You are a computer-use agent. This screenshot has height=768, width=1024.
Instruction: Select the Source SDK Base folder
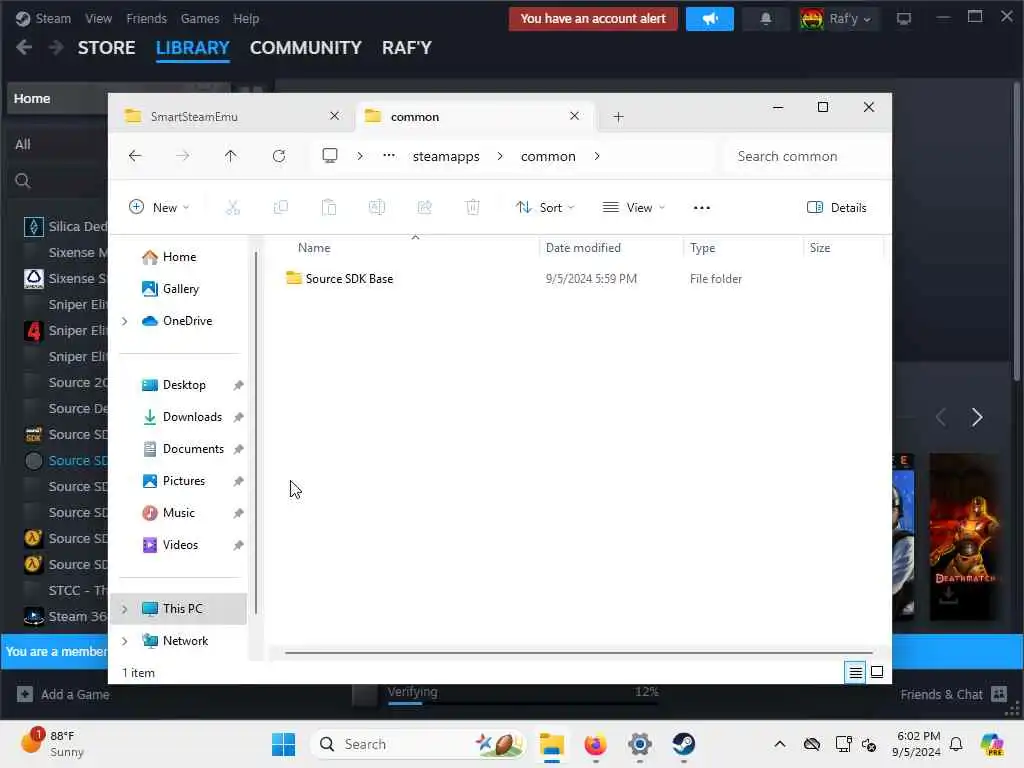[349, 279]
